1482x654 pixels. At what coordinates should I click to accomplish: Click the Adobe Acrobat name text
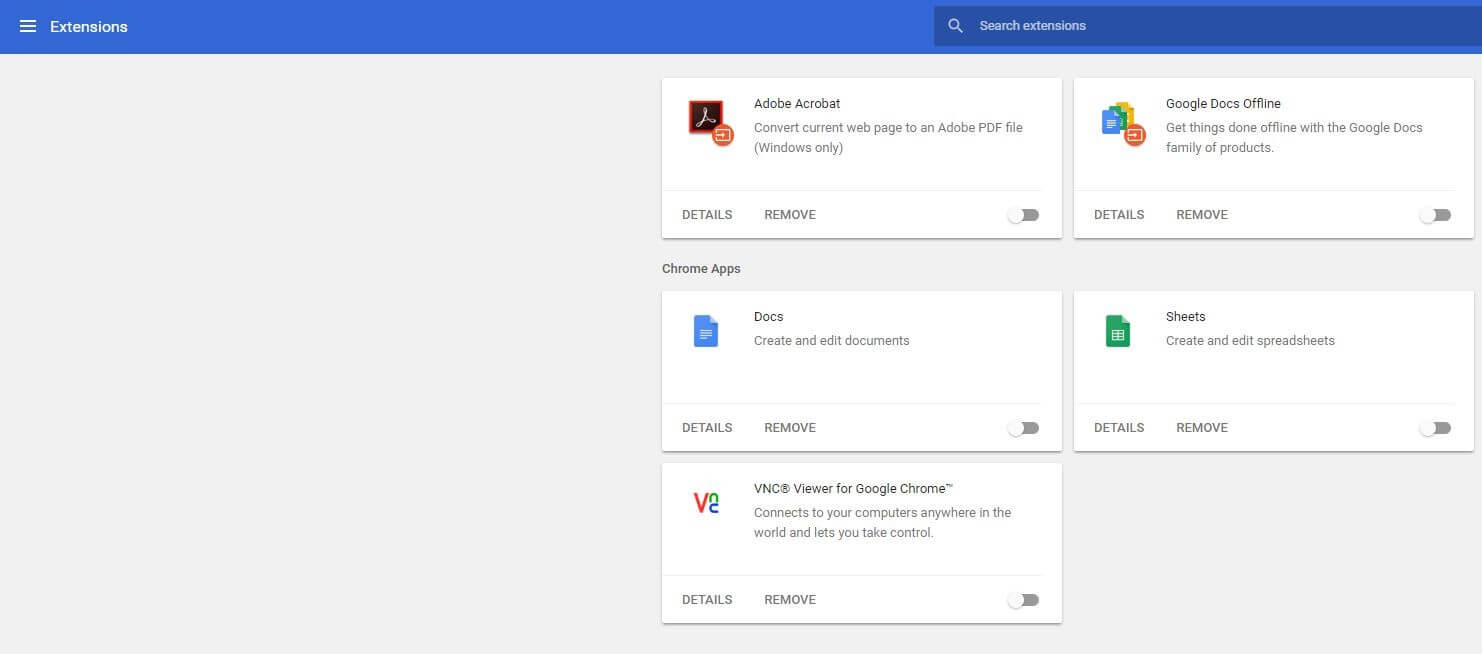(797, 104)
